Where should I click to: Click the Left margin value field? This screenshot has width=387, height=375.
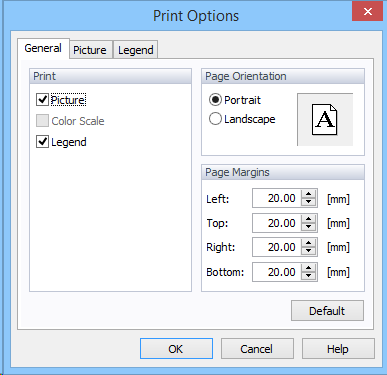[277, 198]
